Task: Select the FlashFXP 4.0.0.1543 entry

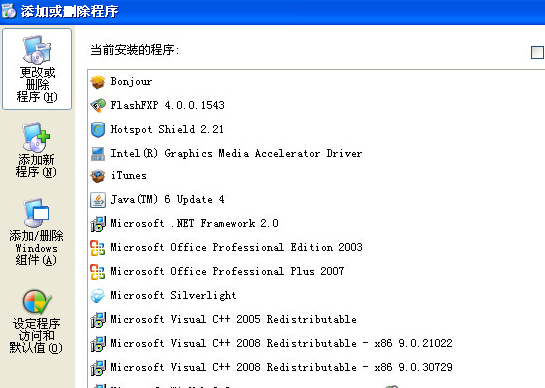Action: (168, 105)
